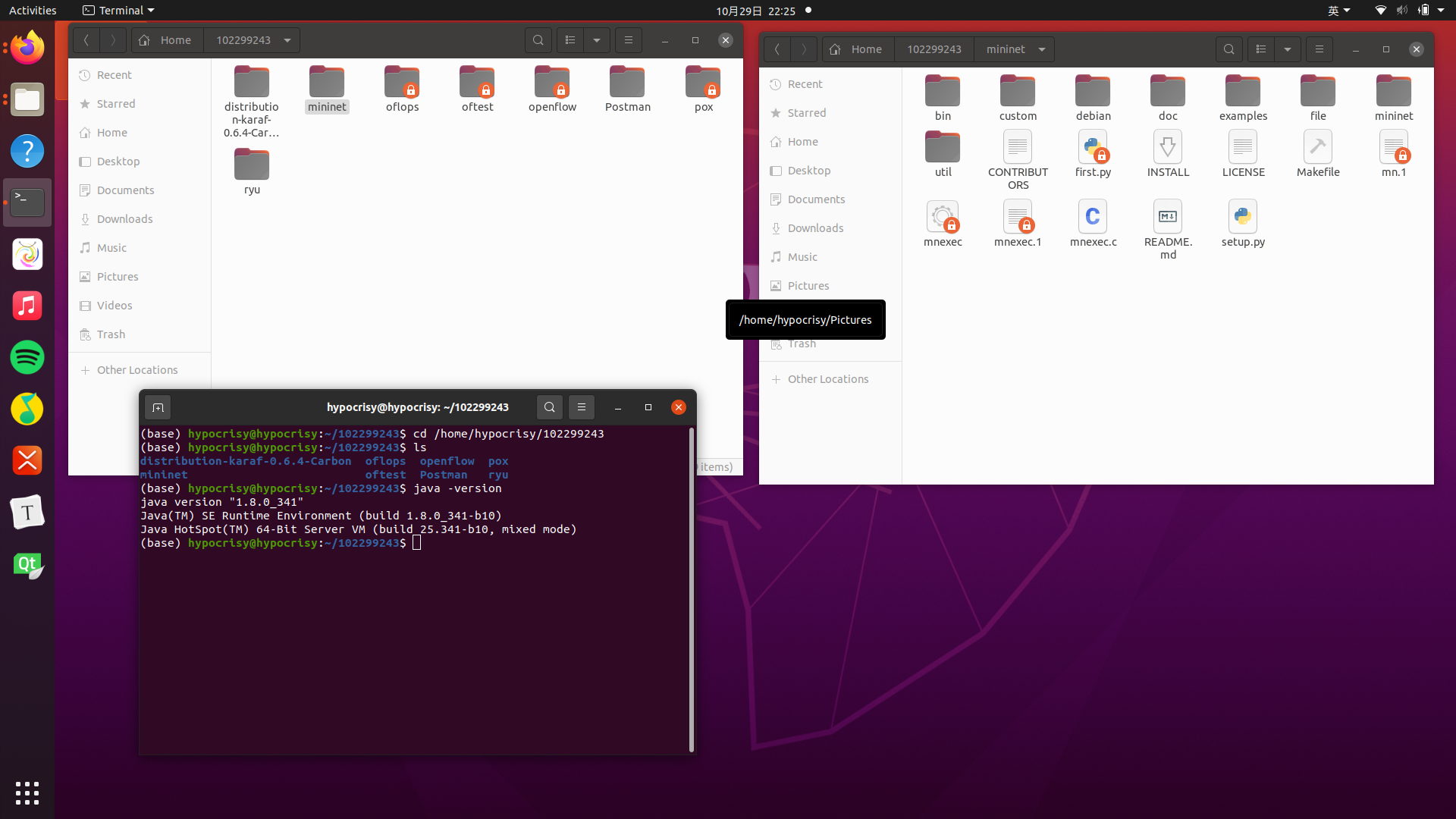Screen dimensions: 1456x819
Task: Click the terminal scrollbar
Action: [x=691, y=588]
